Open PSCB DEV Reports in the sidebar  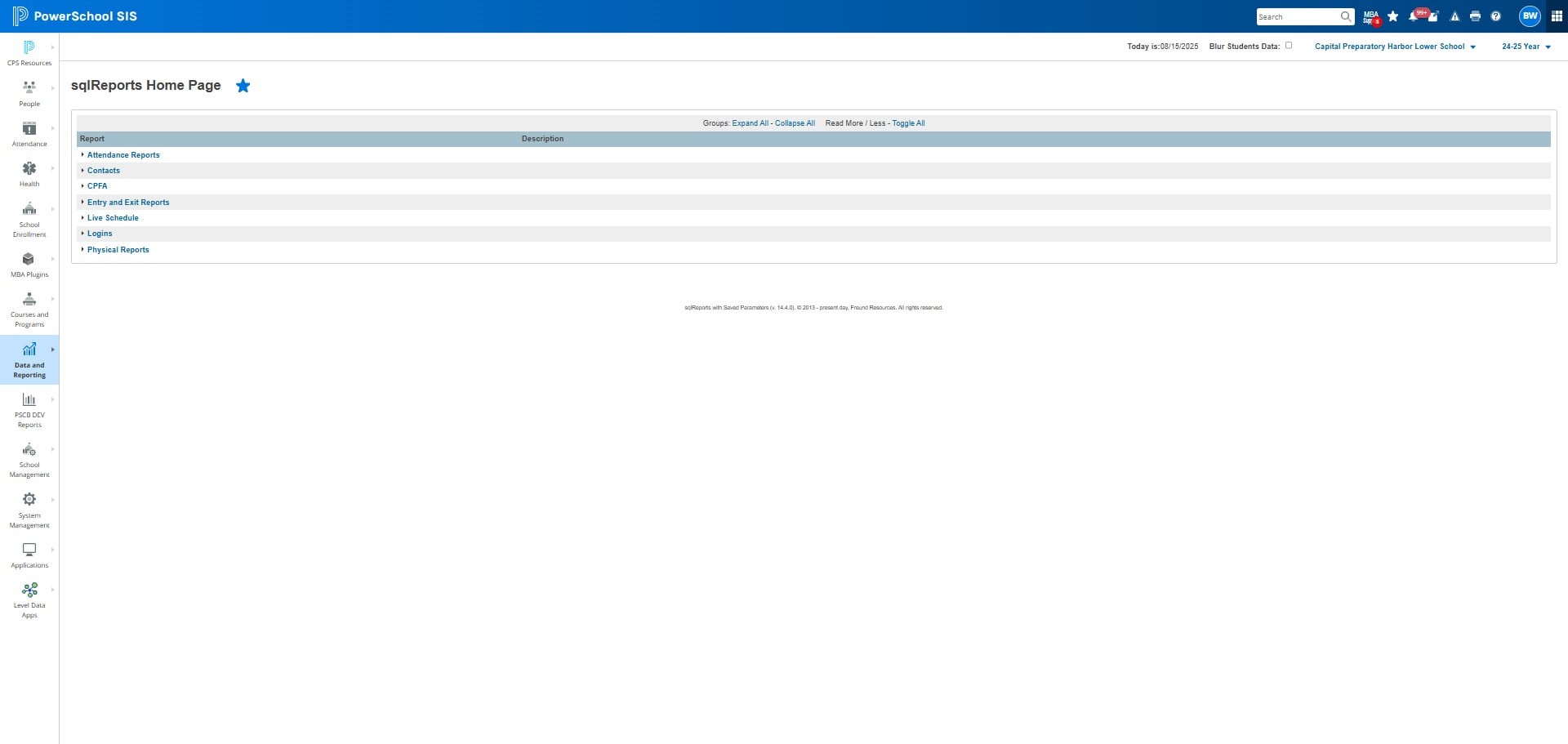[29, 410]
